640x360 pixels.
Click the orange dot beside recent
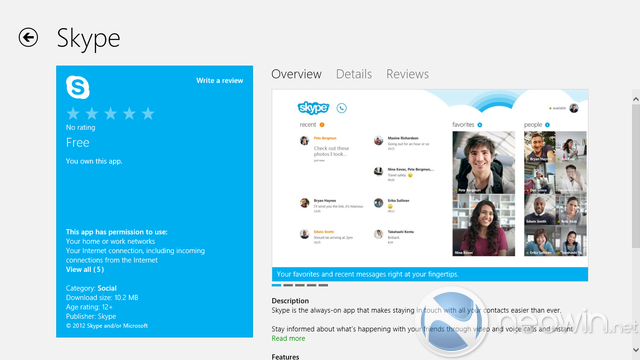click(x=322, y=125)
